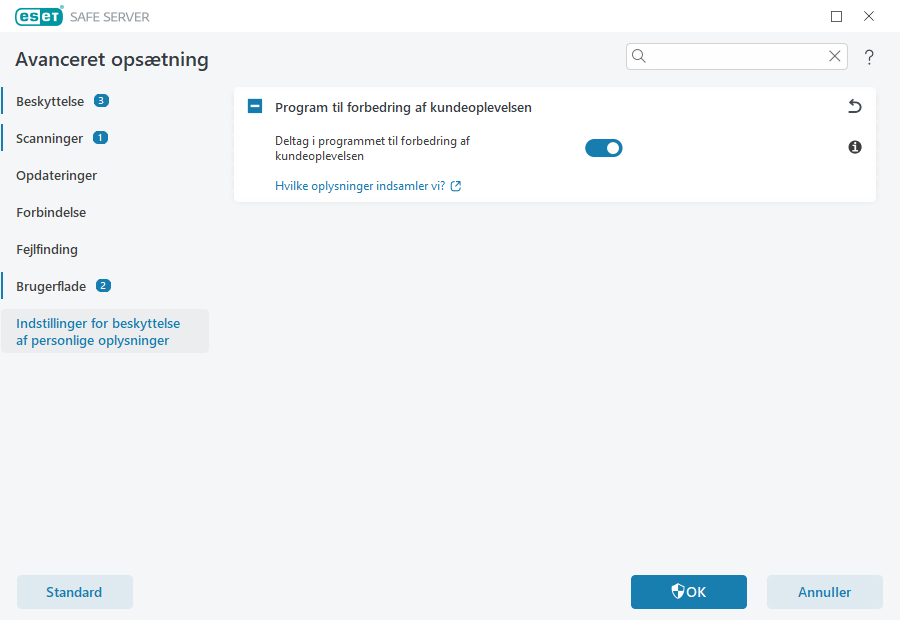The width and height of the screenshot is (900, 620).
Task: Clear the search field with the X icon
Action: point(835,56)
